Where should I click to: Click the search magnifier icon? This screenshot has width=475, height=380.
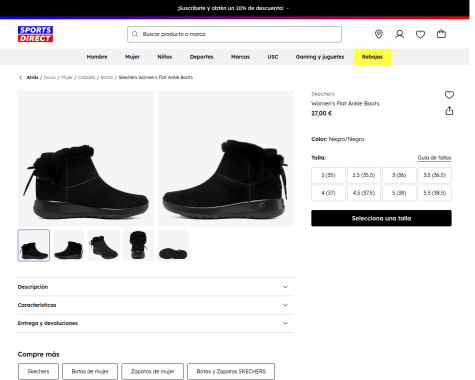click(x=135, y=34)
